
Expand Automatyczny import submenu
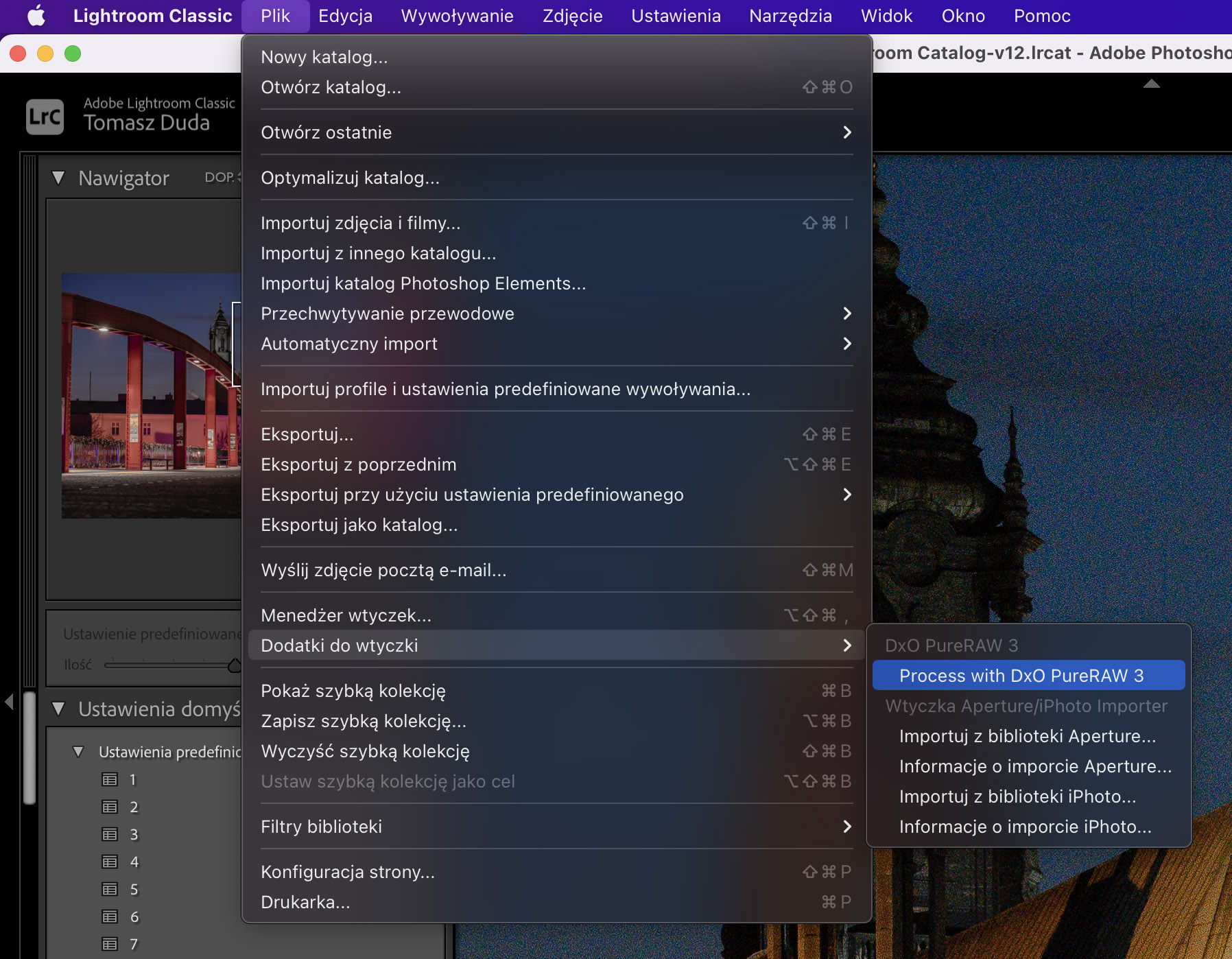click(556, 344)
